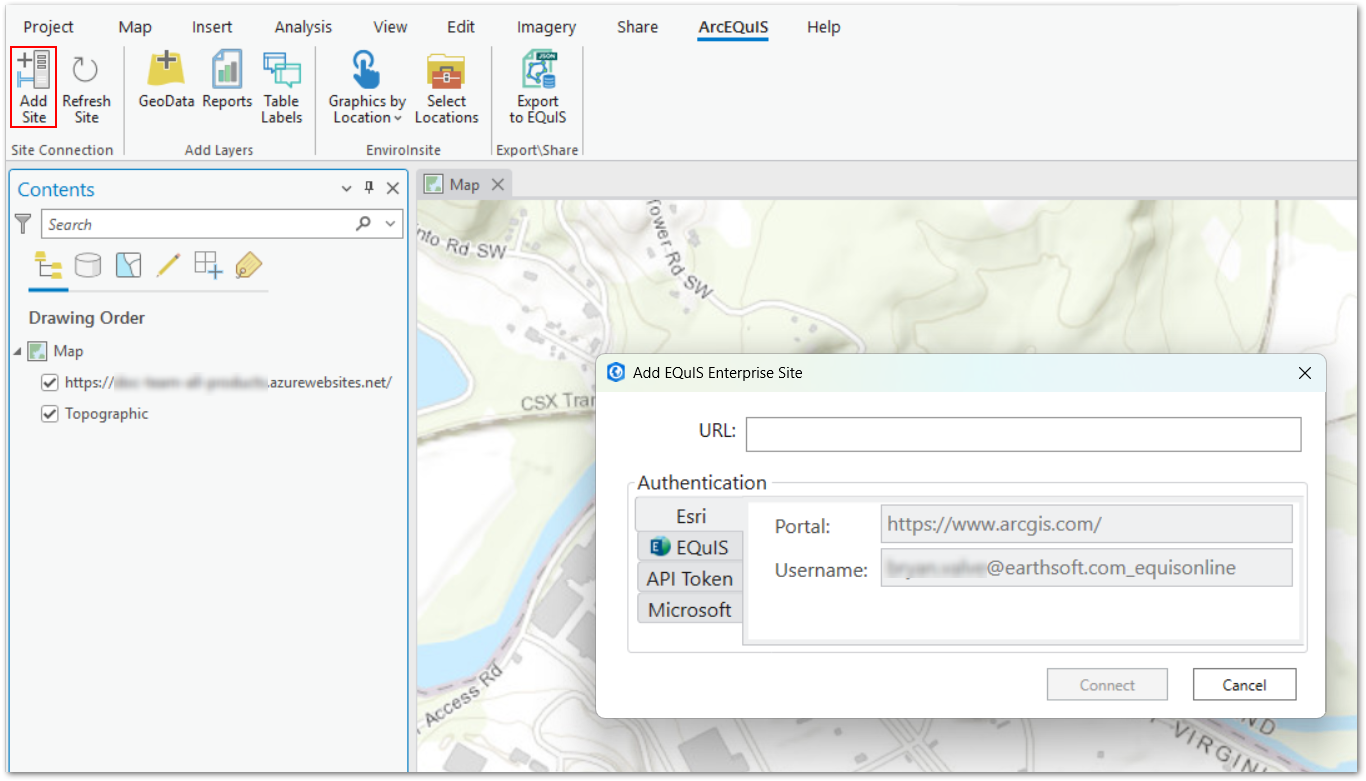1366x781 pixels.
Task: Switch to List By Data Source view
Action: (x=88, y=265)
